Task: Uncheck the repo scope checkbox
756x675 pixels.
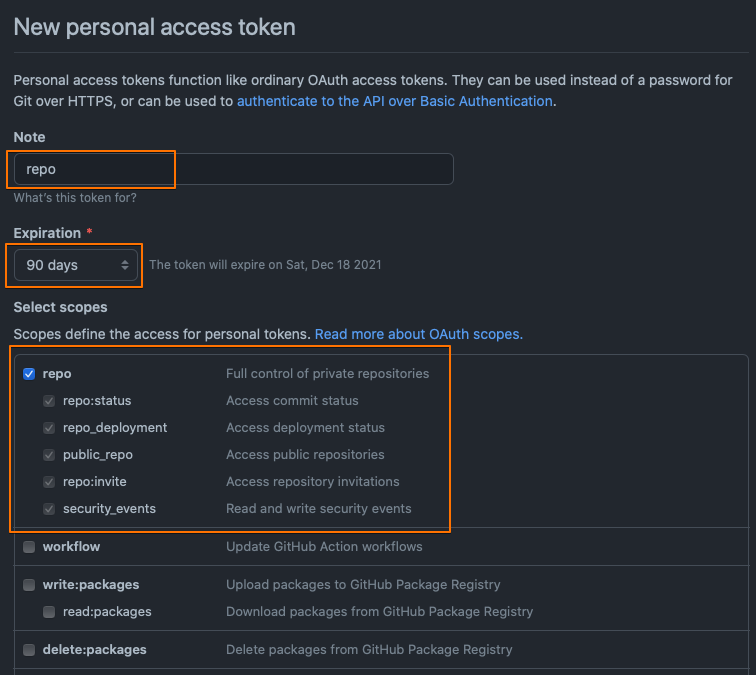Action: (x=29, y=374)
